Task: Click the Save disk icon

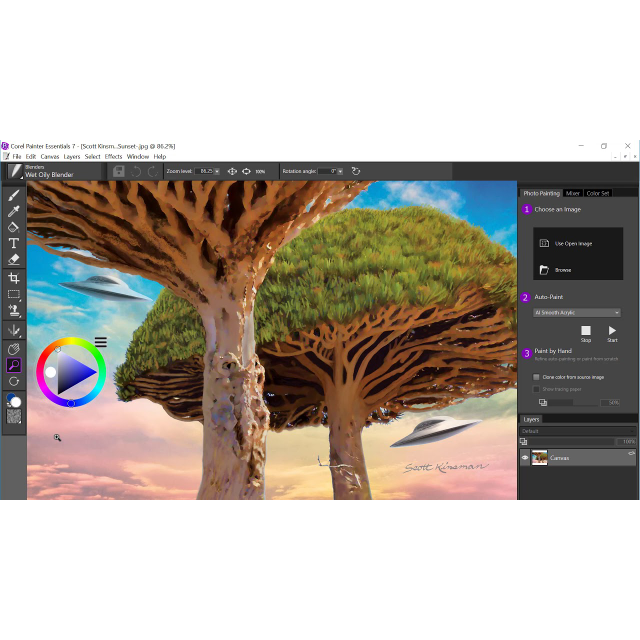Action: coord(119,171)
